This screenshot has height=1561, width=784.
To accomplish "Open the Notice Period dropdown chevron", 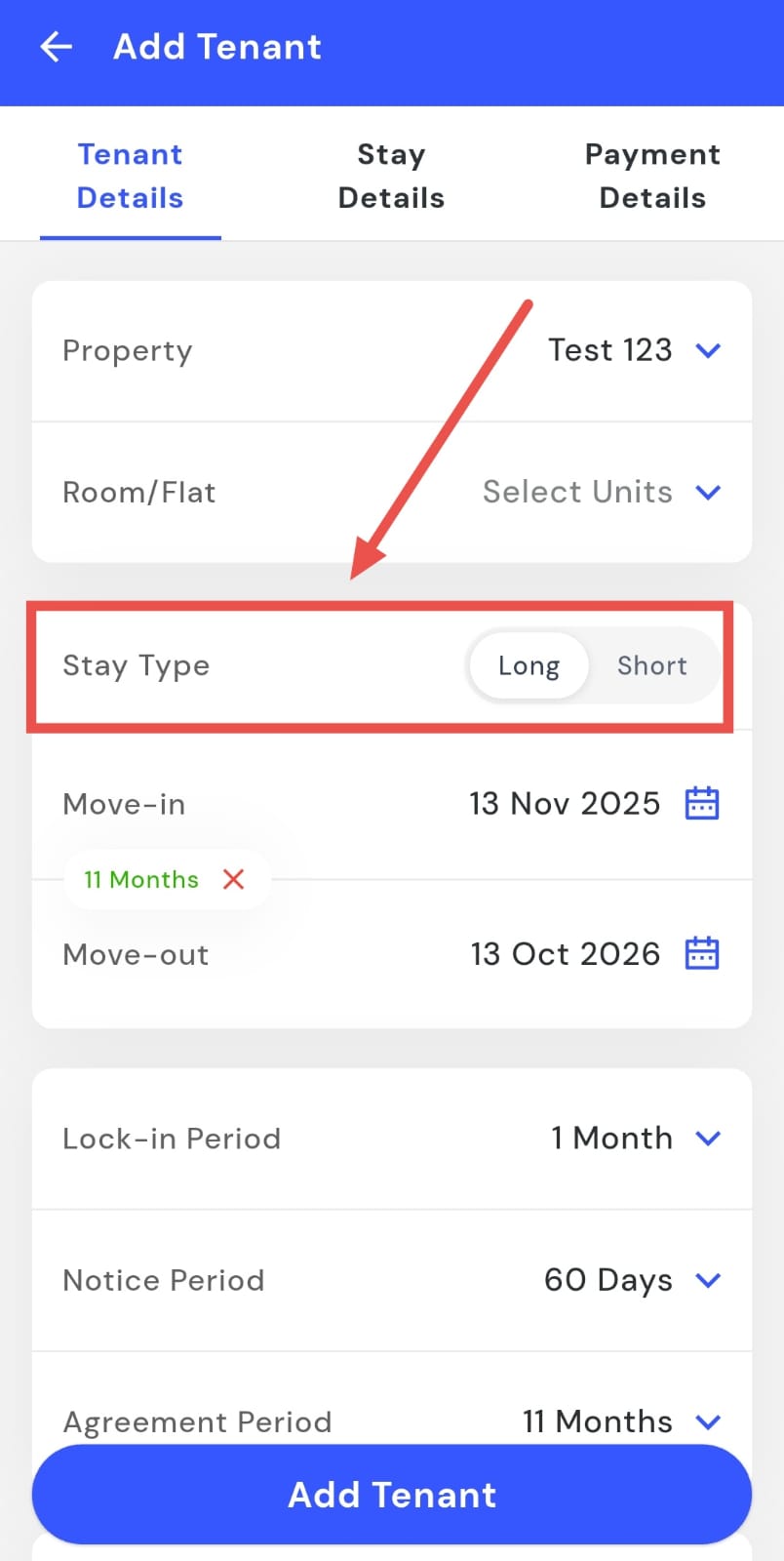I will tap(708, 1280).
